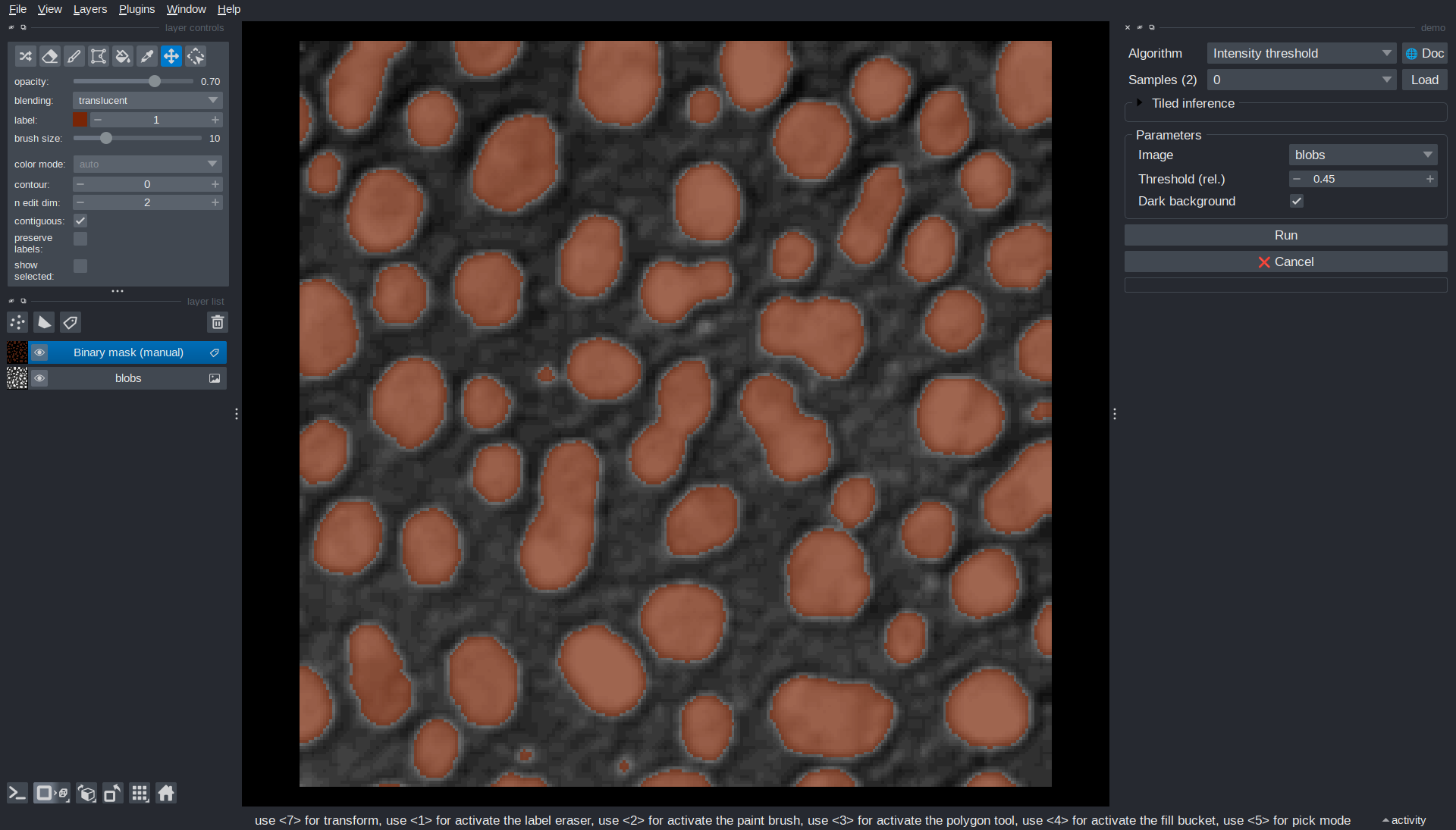Add a new points layer

[17, 323]
